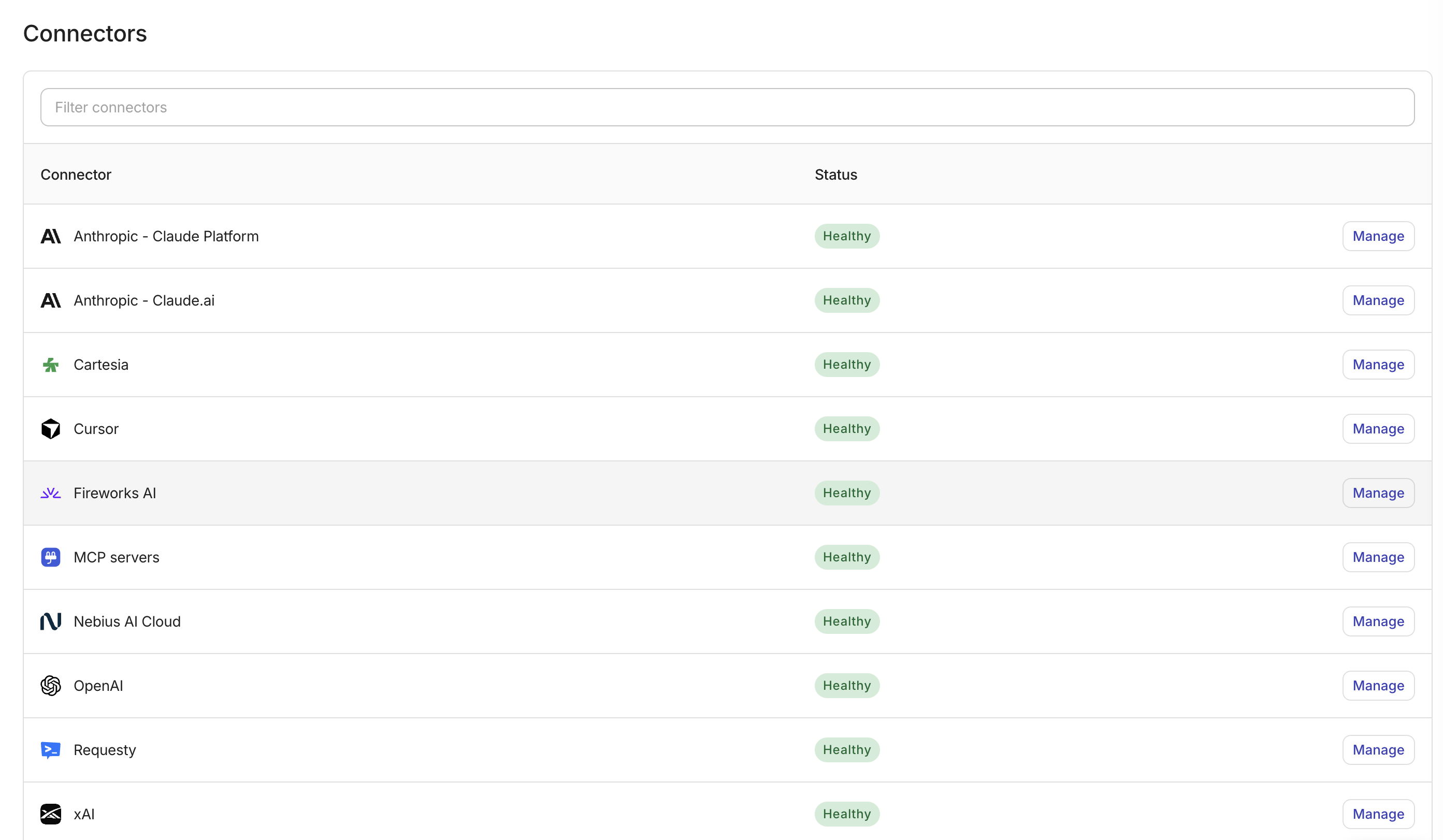Select the Nebius AI Cloud row name
Viewport: 1443px width, 840px height.
[x=127, y=621]
